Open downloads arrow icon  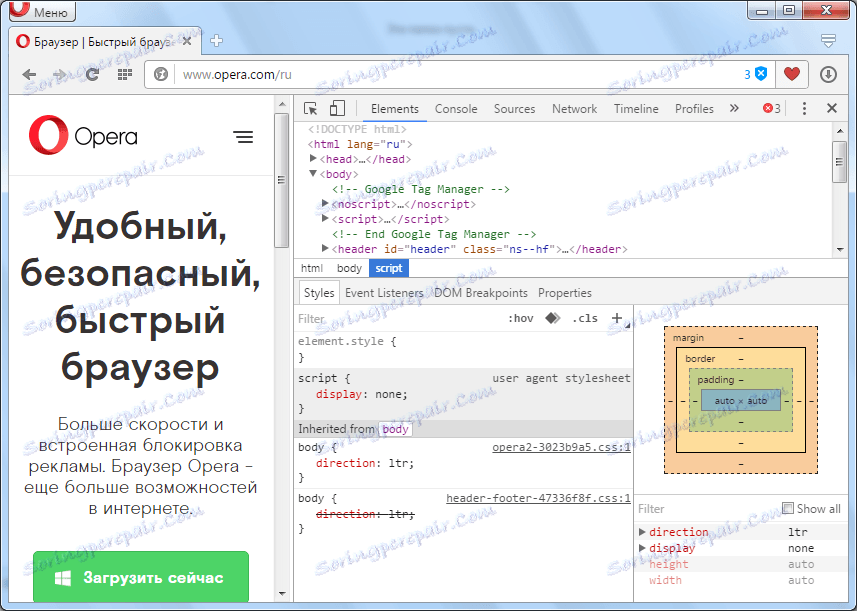coord(828,74)
